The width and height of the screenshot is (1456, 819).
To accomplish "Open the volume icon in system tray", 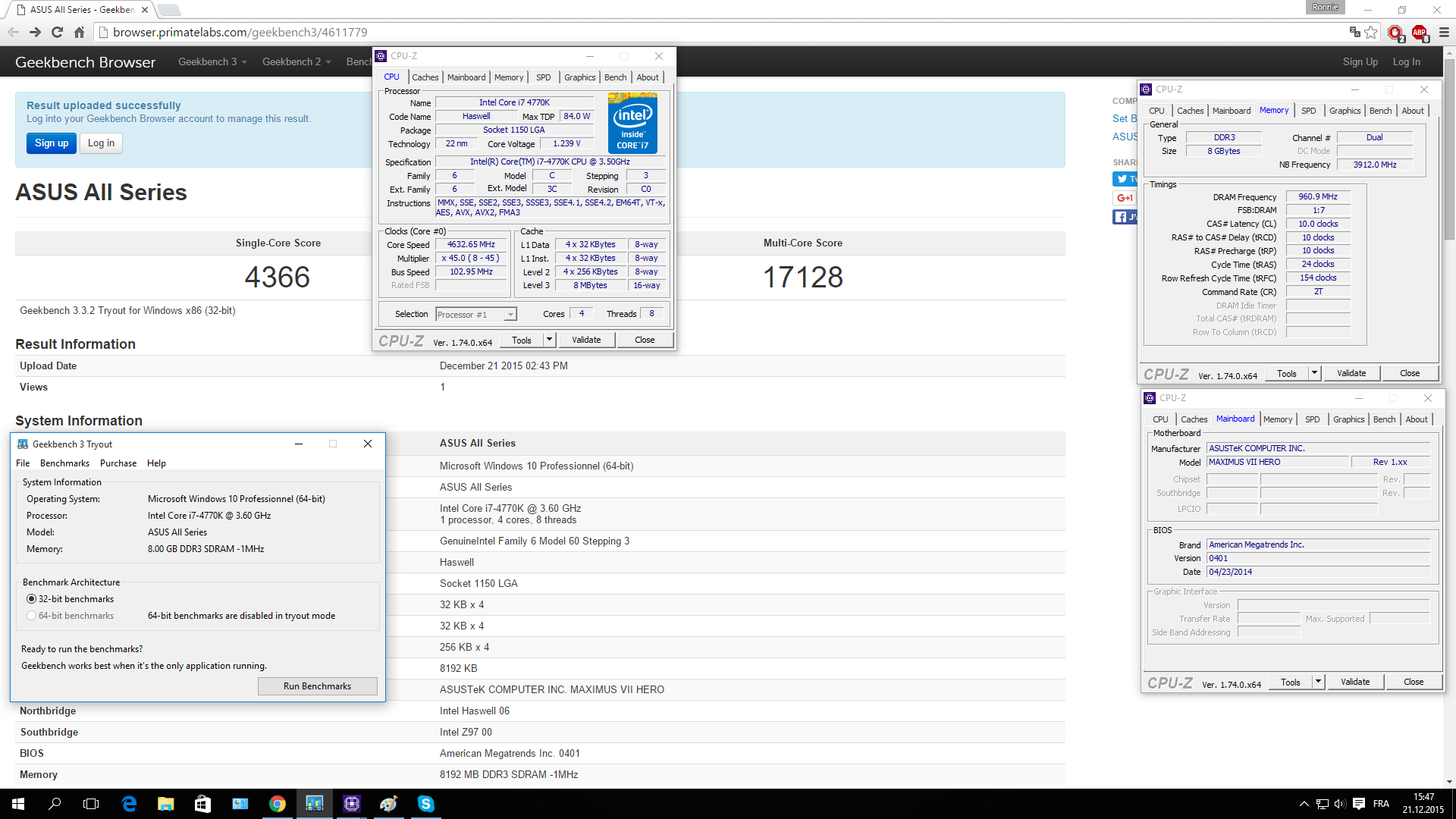I will coord(1340,804).
